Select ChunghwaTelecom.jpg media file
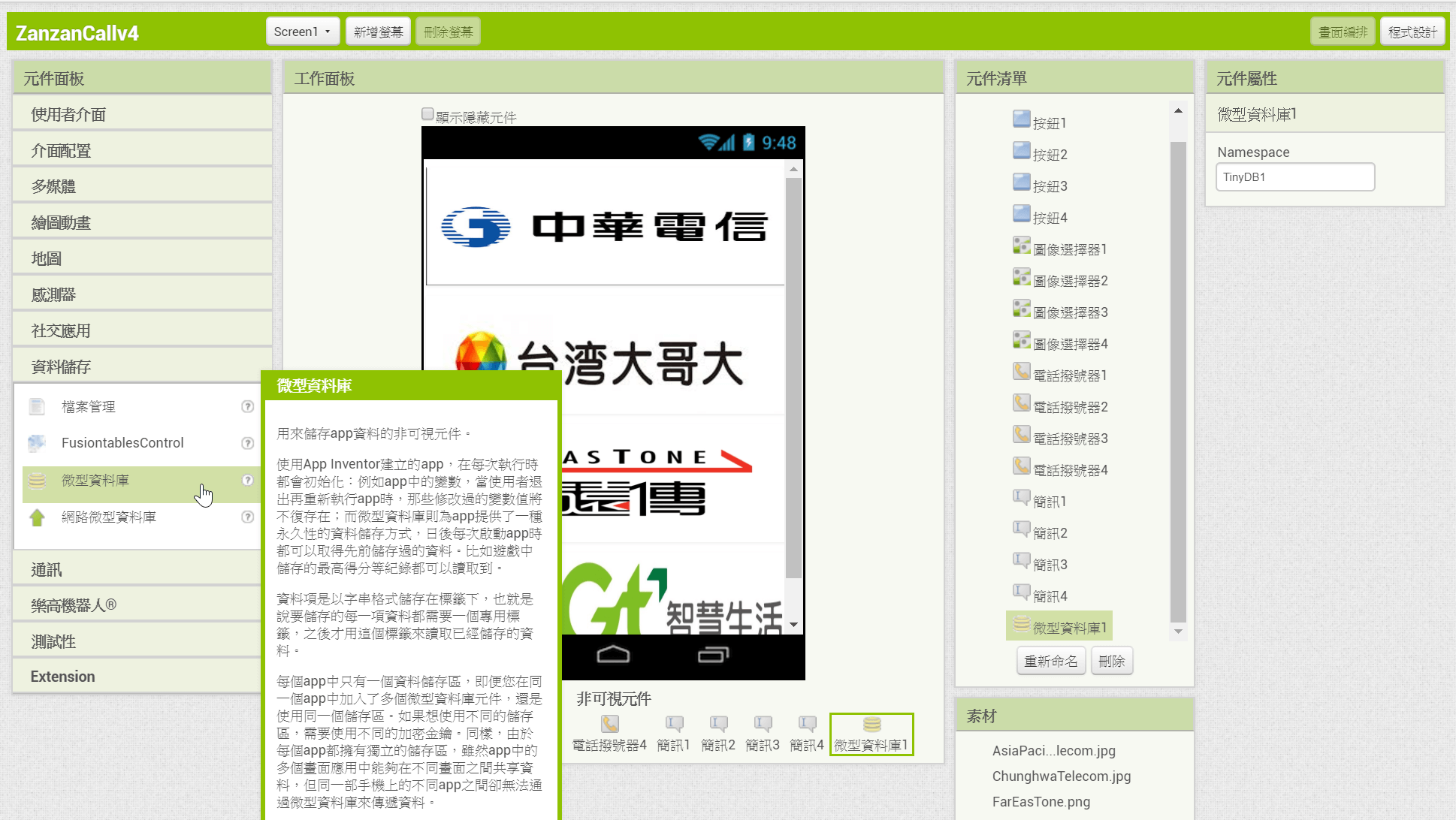Image resolution: width=1456 pixels, height=820 pixels. [1061, 776]
